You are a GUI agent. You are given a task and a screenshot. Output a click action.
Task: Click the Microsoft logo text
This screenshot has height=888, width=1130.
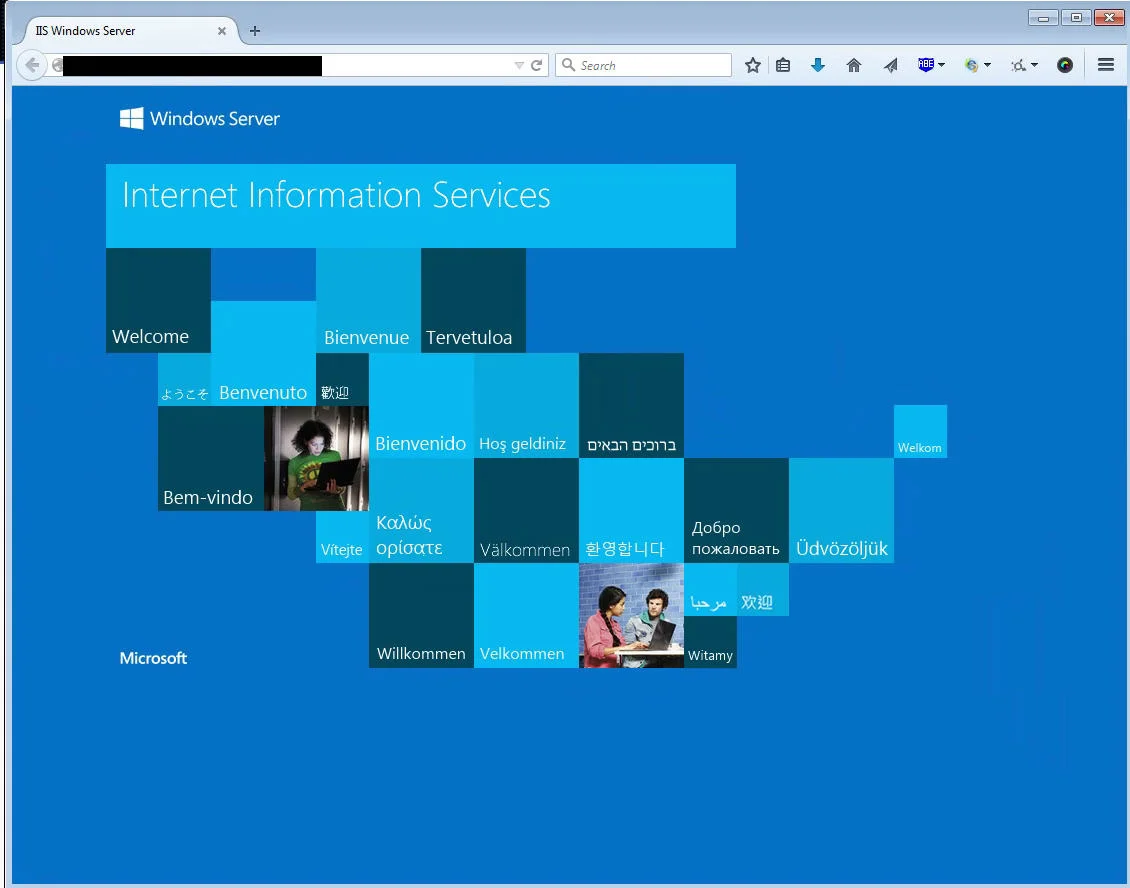(154, 658)
